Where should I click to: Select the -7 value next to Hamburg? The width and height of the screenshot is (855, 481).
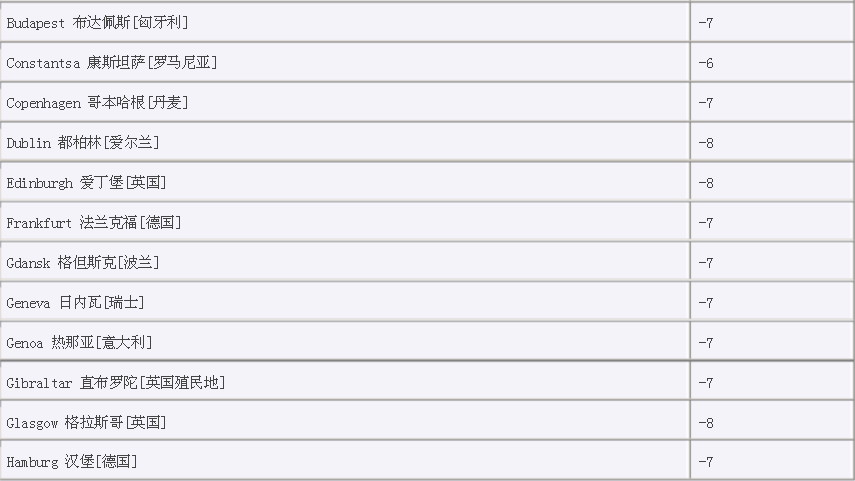pyautogui.click(x=706, y=462)
